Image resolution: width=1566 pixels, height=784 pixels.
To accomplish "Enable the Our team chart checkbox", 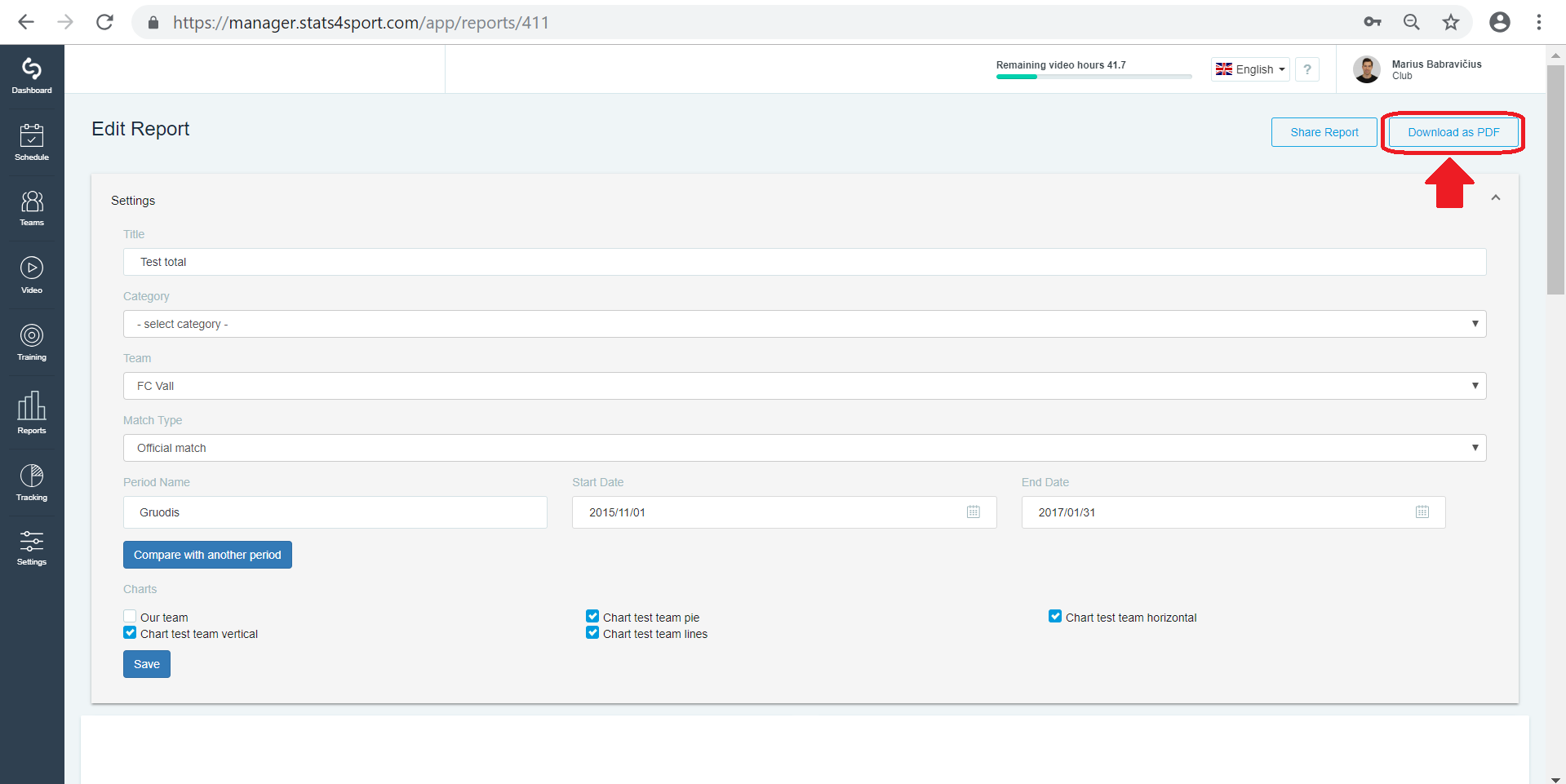I will click(x=130, y=616).
